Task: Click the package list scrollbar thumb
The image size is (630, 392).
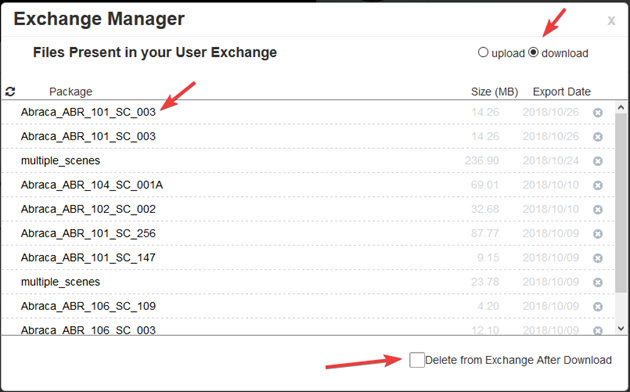Action: pos(621,203)
